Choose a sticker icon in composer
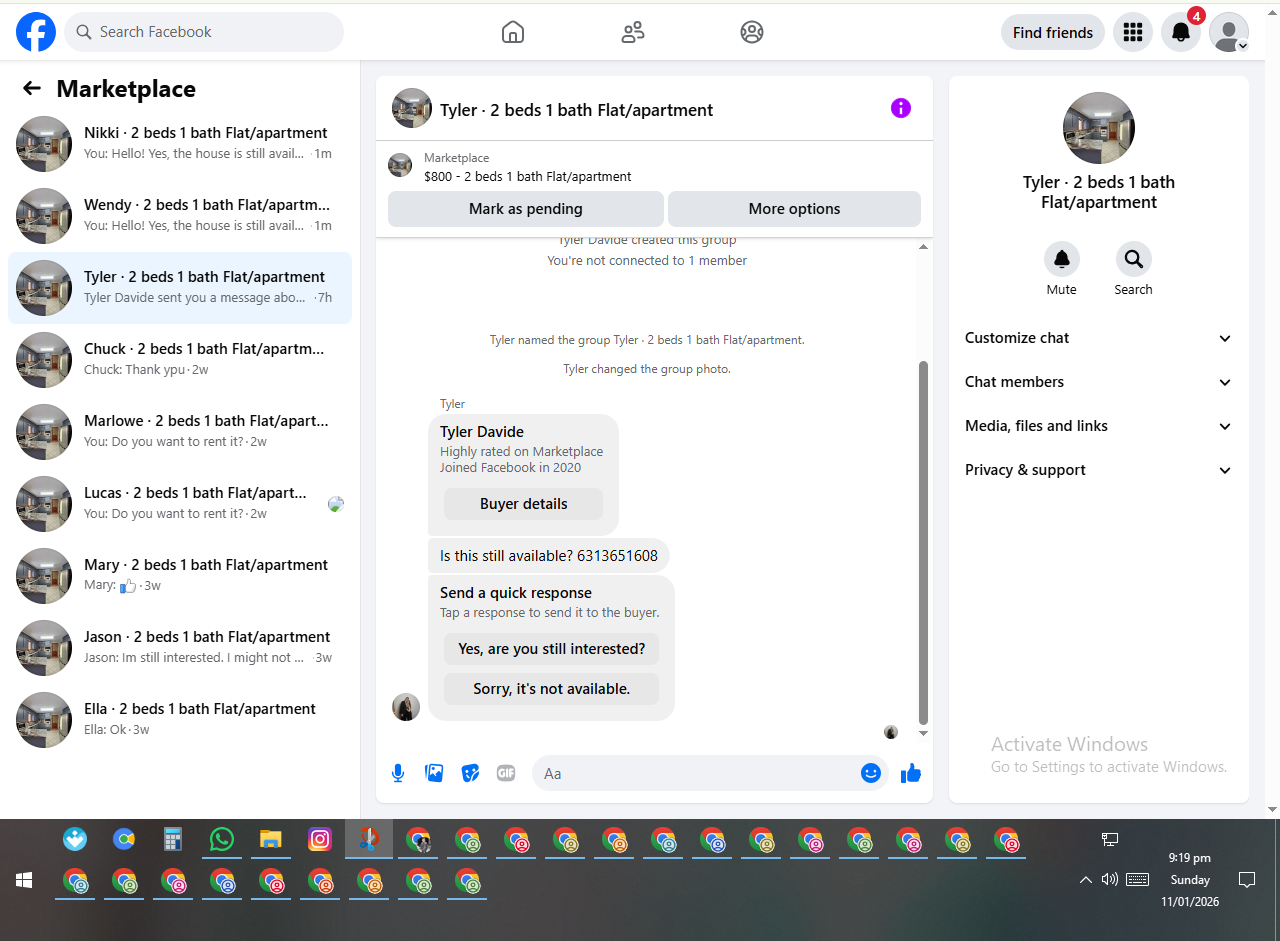This screenshot has height=941, width=1280. (470, 773)
